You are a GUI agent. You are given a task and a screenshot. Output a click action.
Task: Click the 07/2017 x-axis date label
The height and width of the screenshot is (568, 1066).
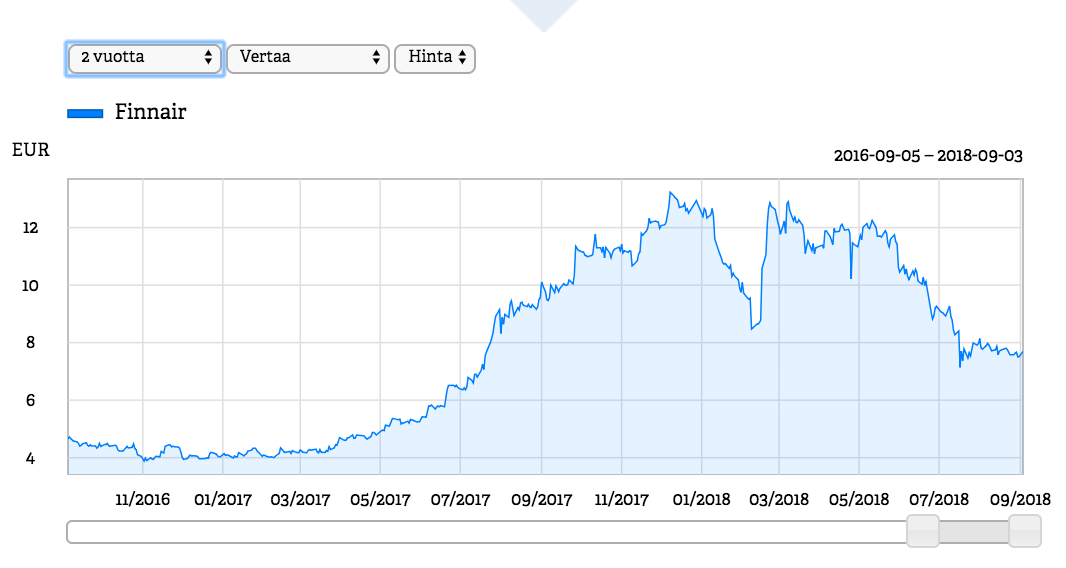point(459,499)
